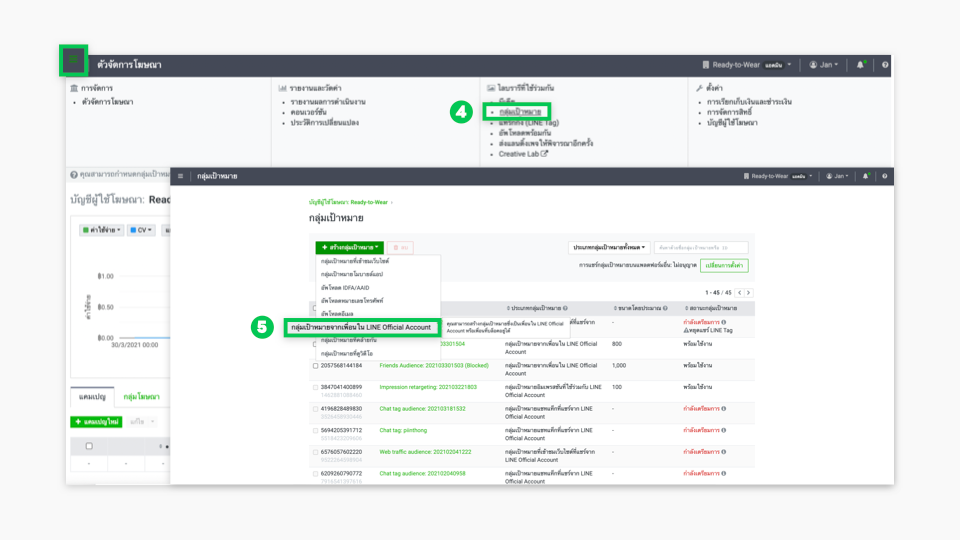Tick the checkbox for row 2057568144184
This screenshot has width=960, height=540.
click(x=315, y=366)
